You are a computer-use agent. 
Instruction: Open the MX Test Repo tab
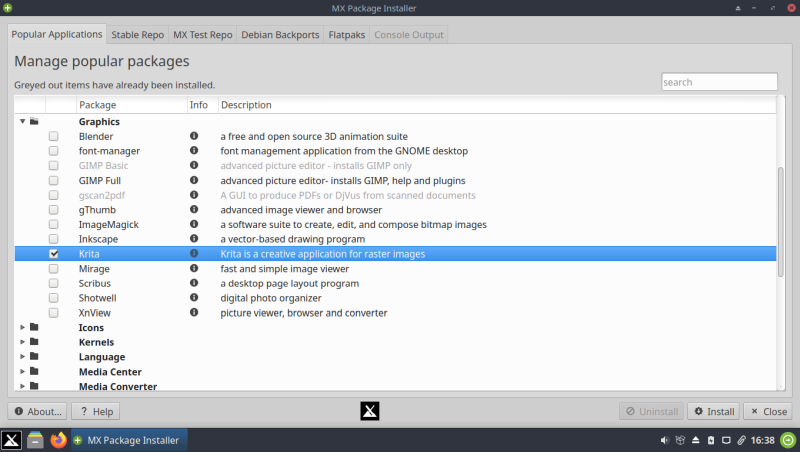pos(203,35)
